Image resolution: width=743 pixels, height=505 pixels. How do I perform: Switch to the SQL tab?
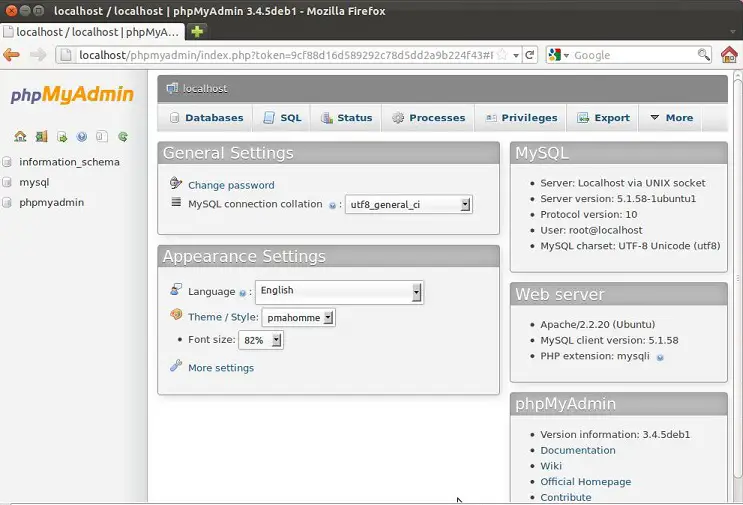click(x=282, y=117)
